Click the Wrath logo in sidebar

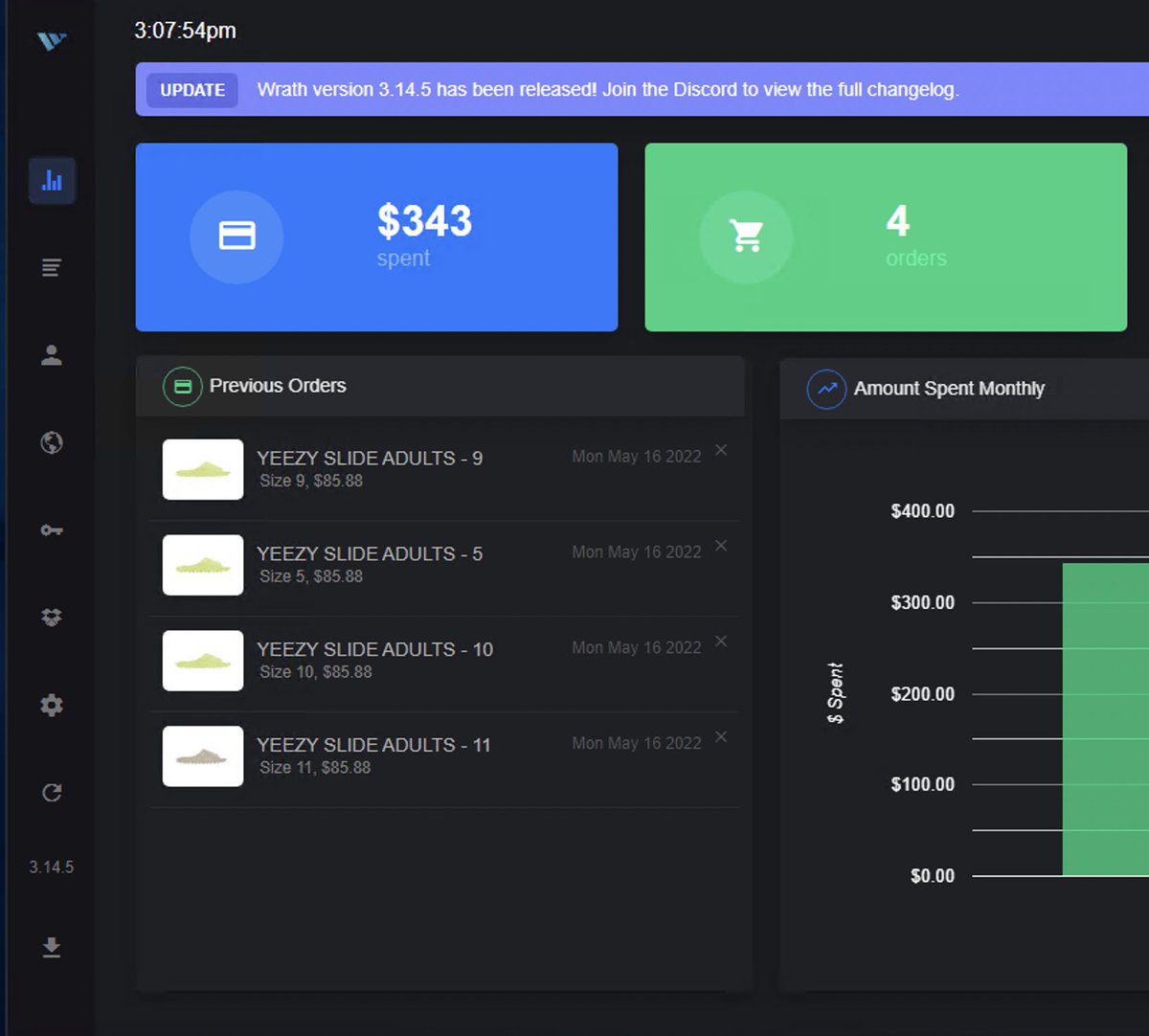coord(52,41)
